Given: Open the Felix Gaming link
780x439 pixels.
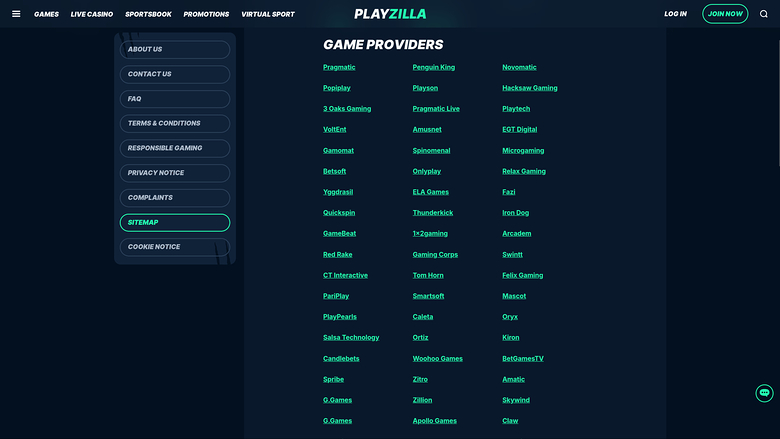Looking at the screenshot, I should click(x=522, y=275).
